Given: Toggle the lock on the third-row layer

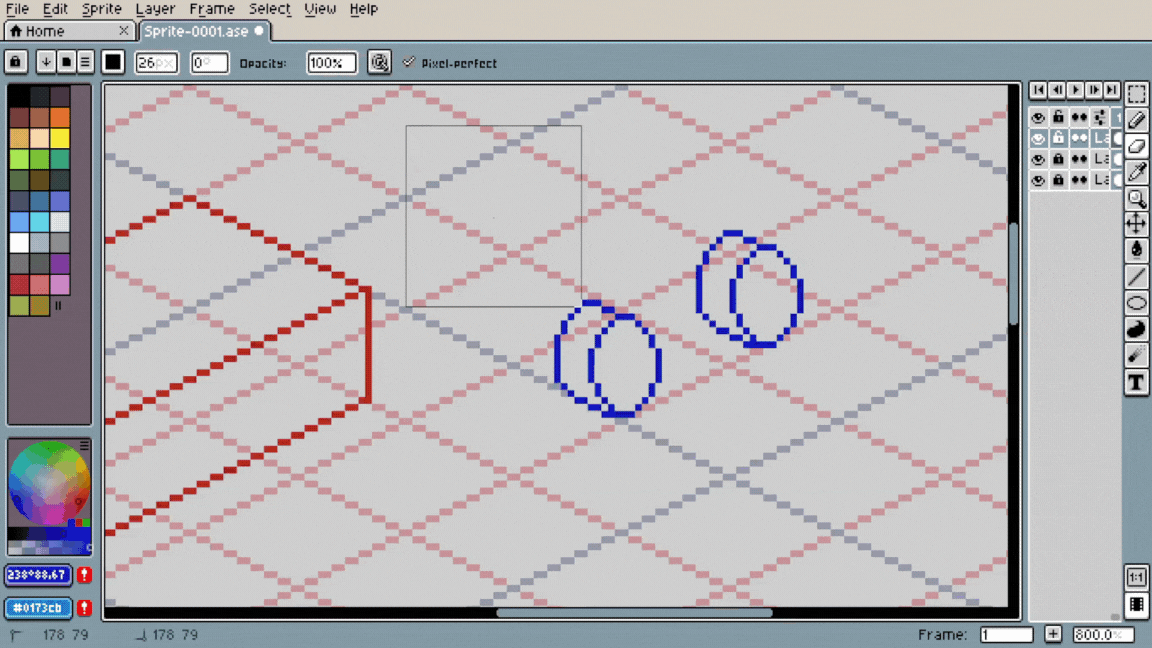Looking at the screenshot, I should click(1058, 159).
